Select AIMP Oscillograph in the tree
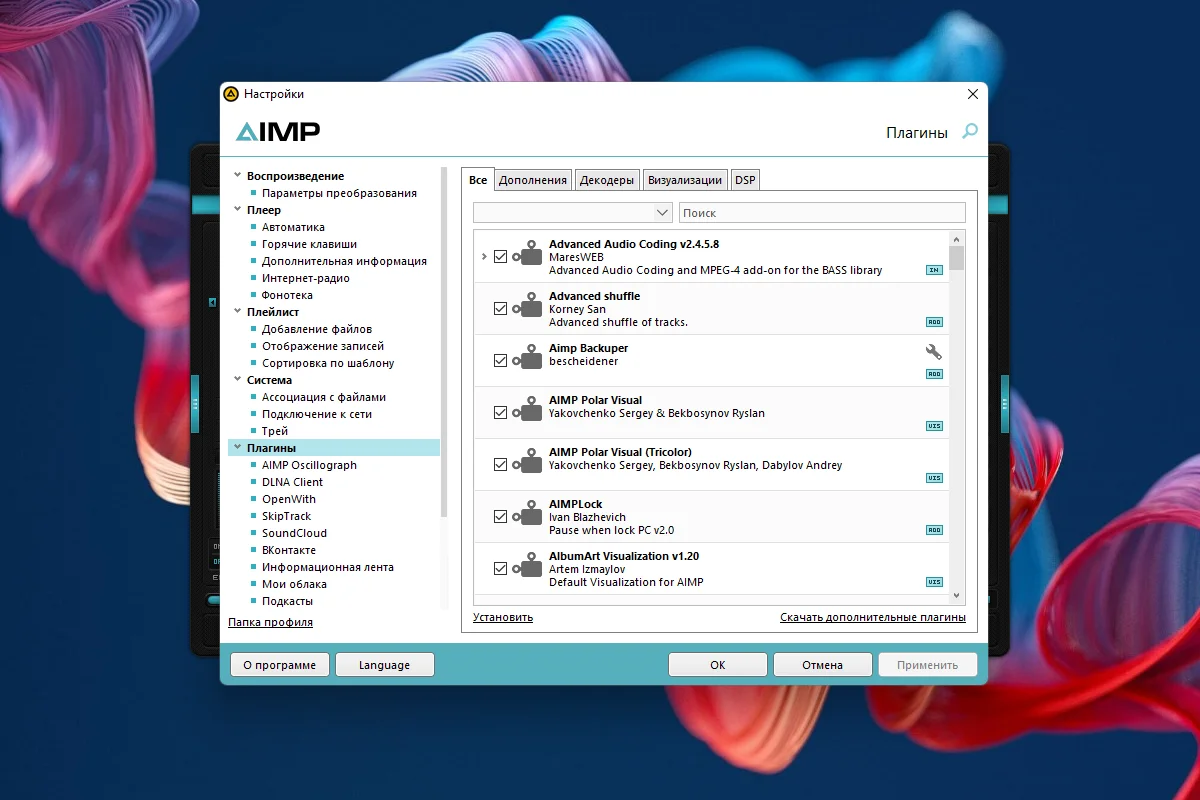The width and height of the screenshot is (1200, 800). [x=309, y=465]
